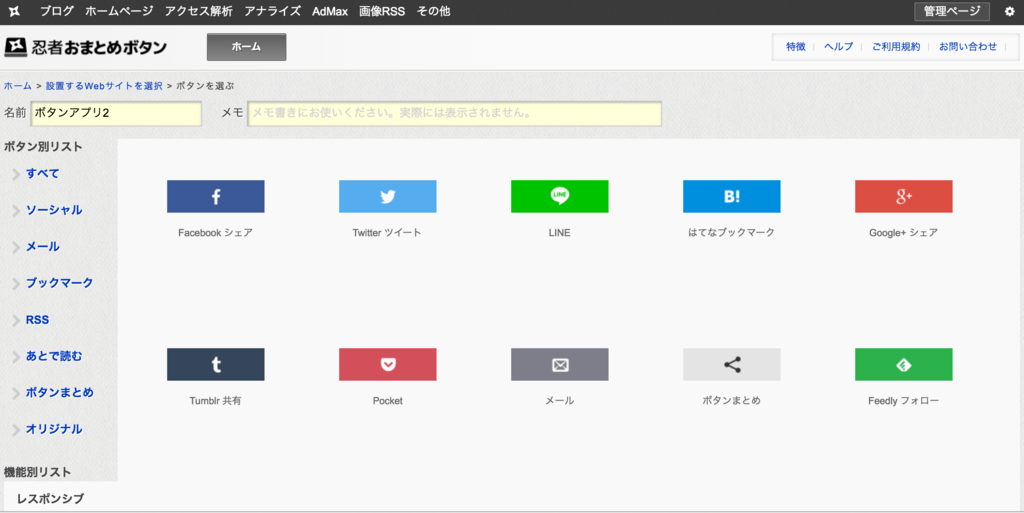Filter list by すべて
1024x513 pixels.
coord(42,173)
